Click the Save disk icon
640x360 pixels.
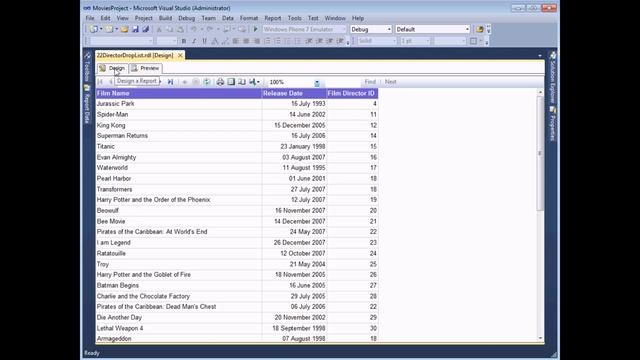tap(135, 29)
